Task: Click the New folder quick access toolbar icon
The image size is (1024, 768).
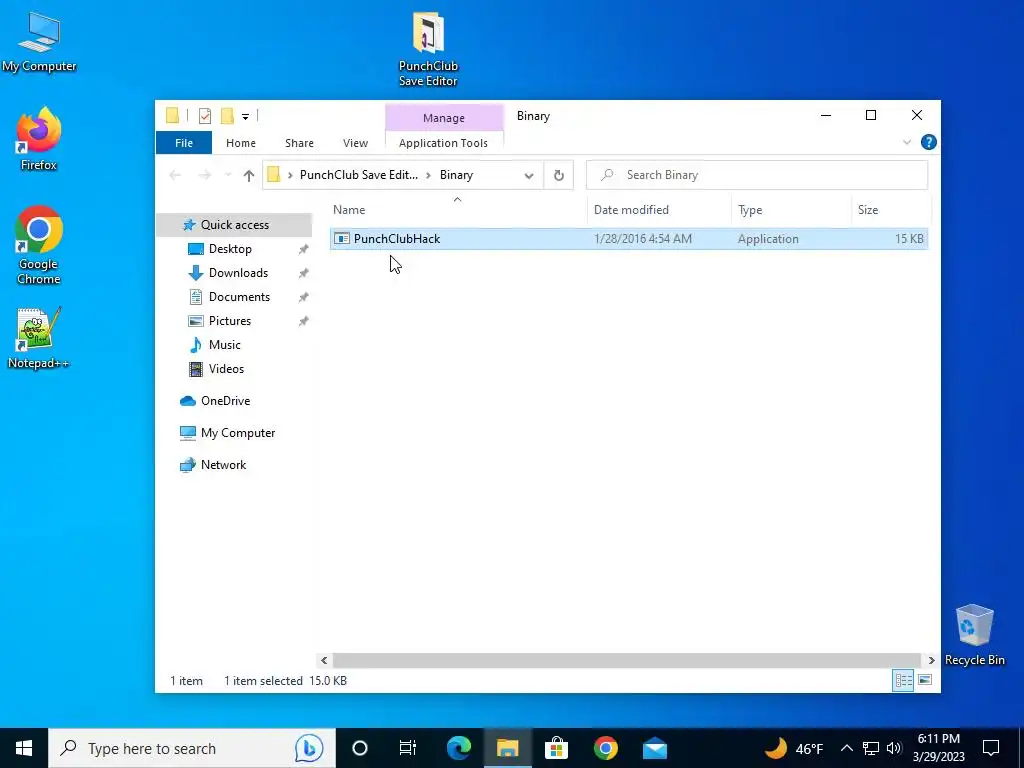Action: pos(227,116)
